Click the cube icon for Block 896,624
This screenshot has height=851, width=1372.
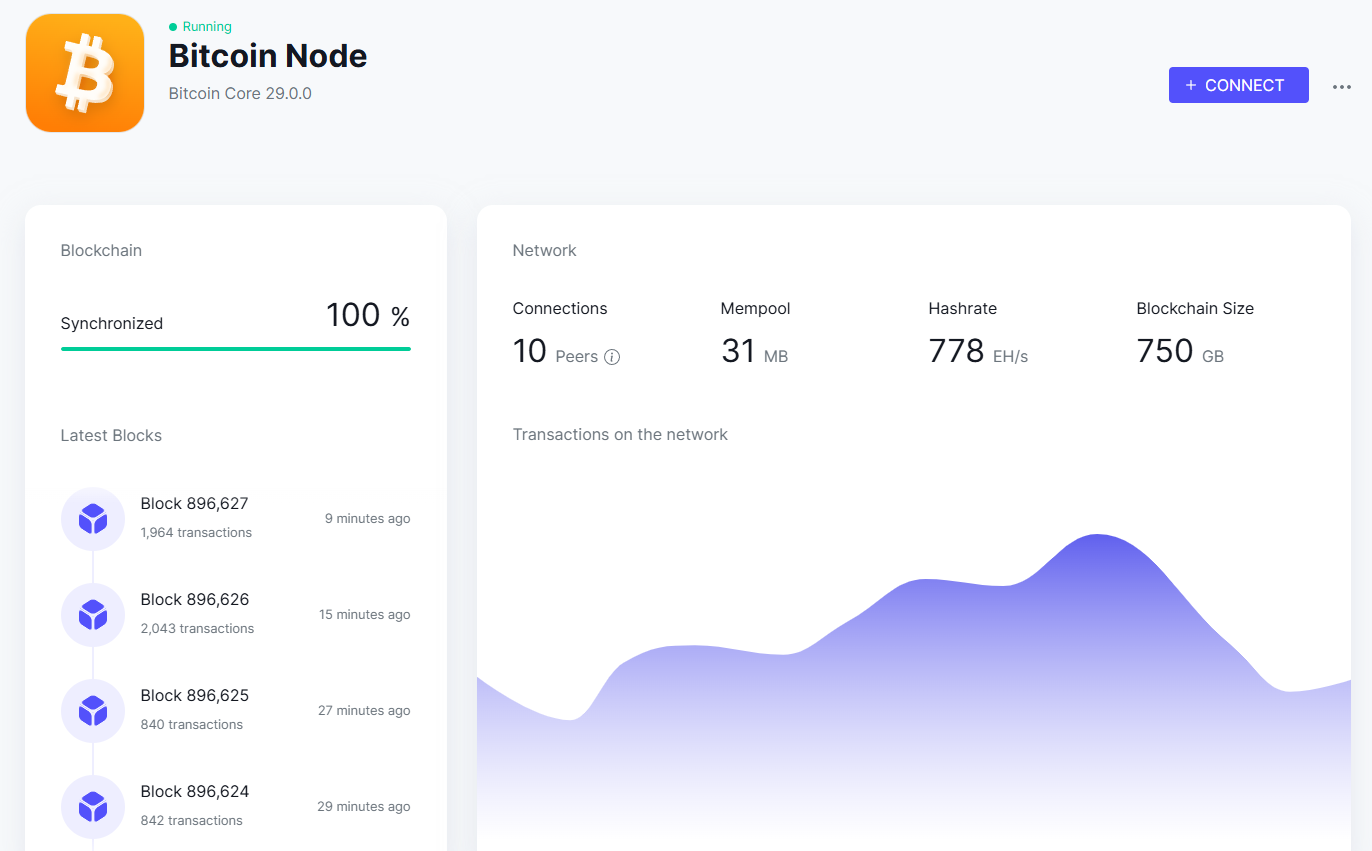(x=93, y=807)
